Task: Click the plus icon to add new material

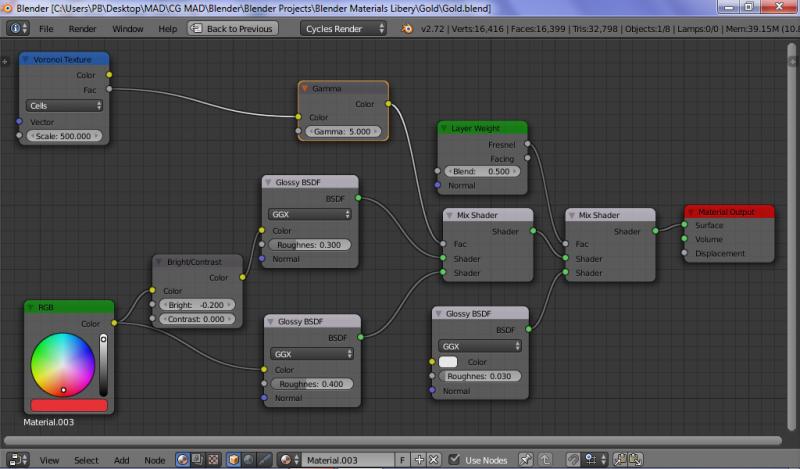Action: pos(419,460)
